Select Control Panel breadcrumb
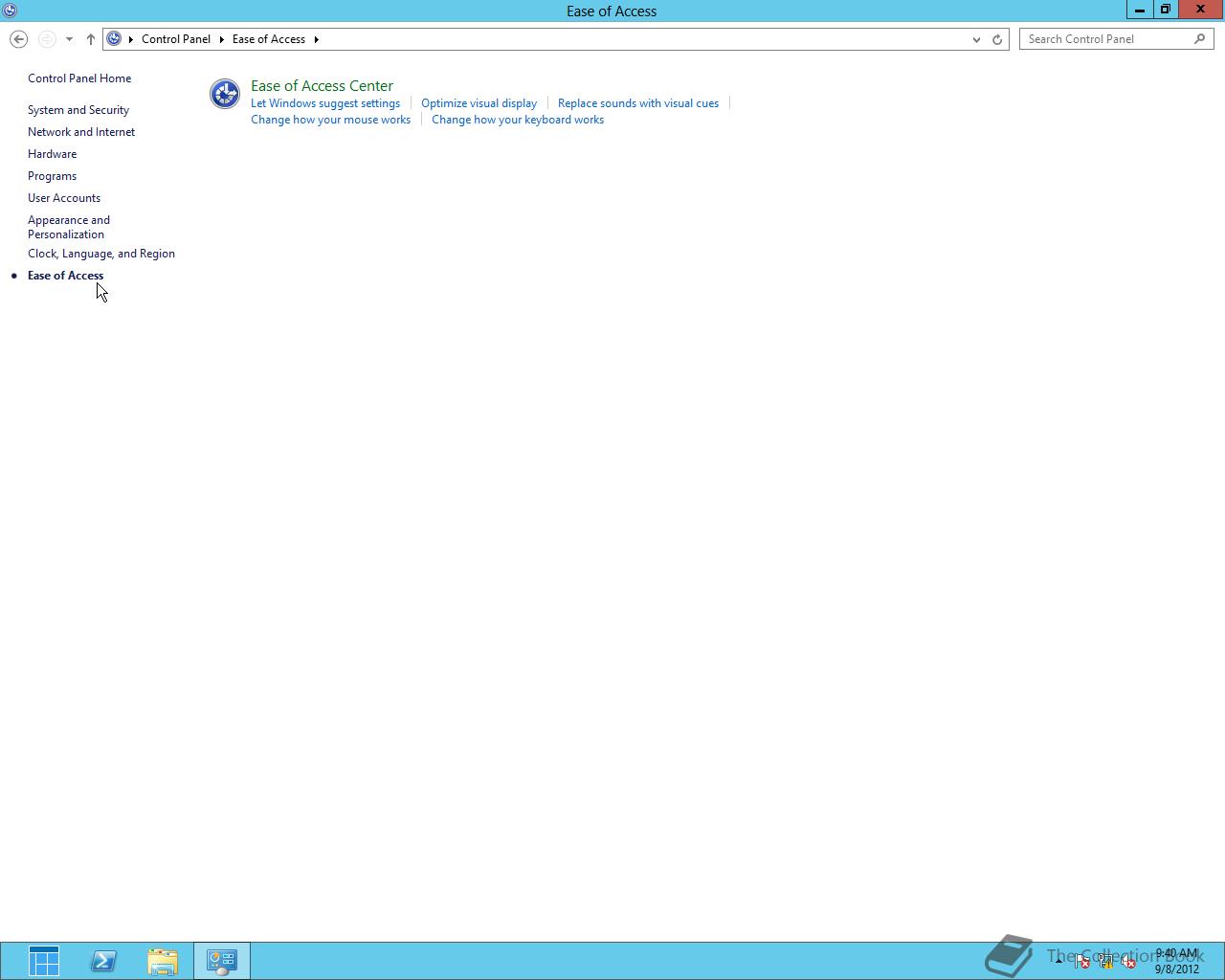This screenshot has height=980, width=1225. click(x=176, y=39)
